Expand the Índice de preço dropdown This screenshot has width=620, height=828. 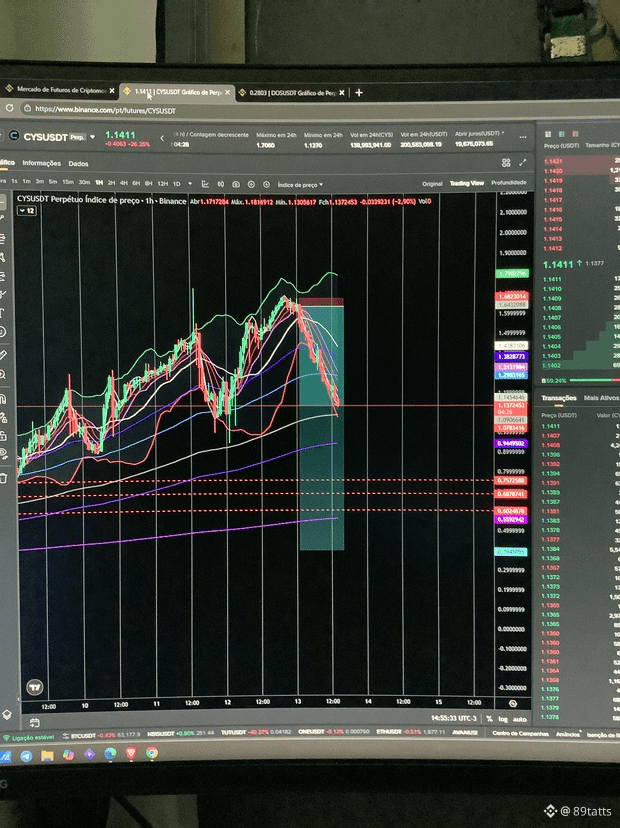pyautogui.click(x=300, y=185)
